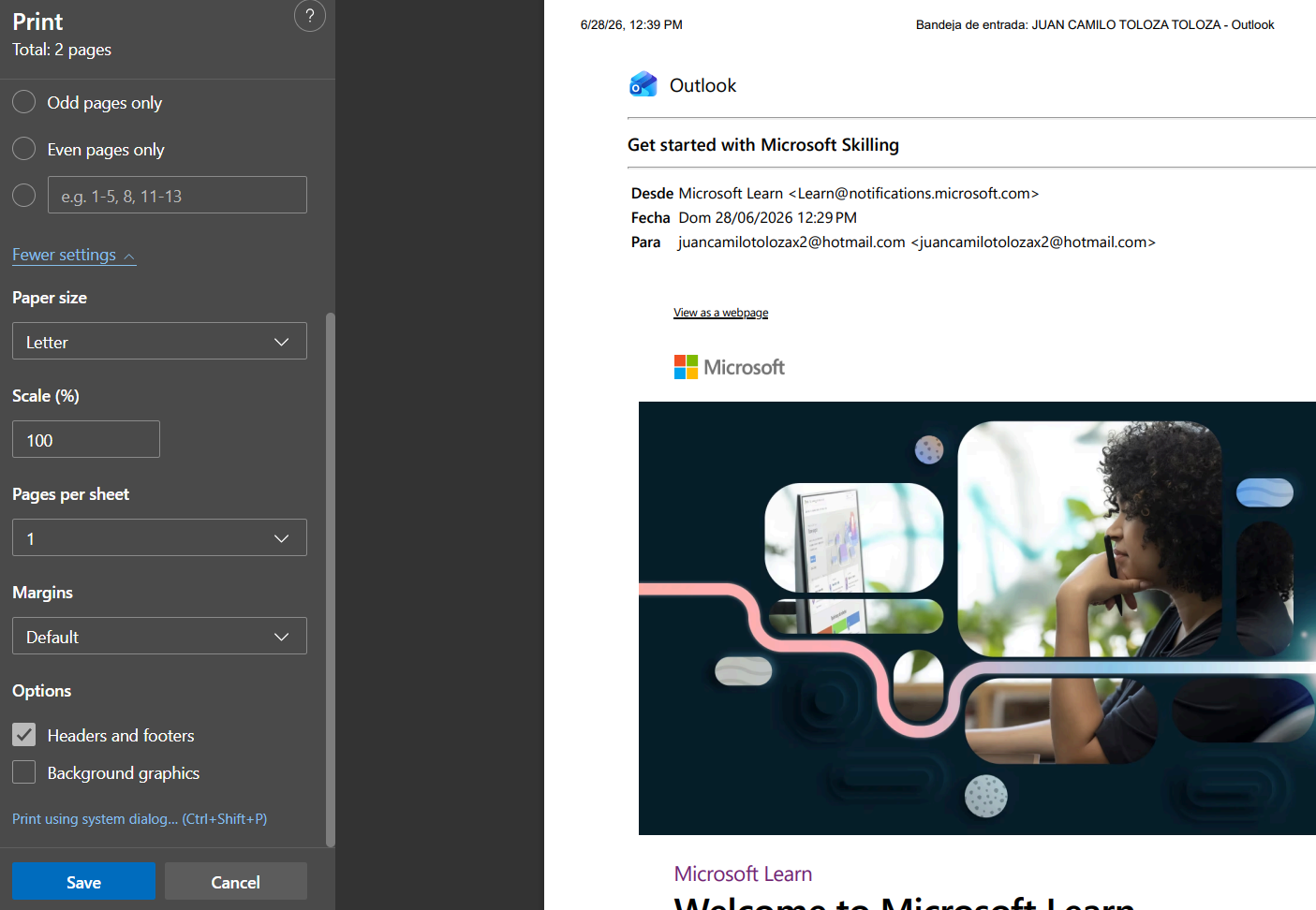Click the Total: 2 pages text
Viewport: 1316px width, 910px height.
coord(62,50)
